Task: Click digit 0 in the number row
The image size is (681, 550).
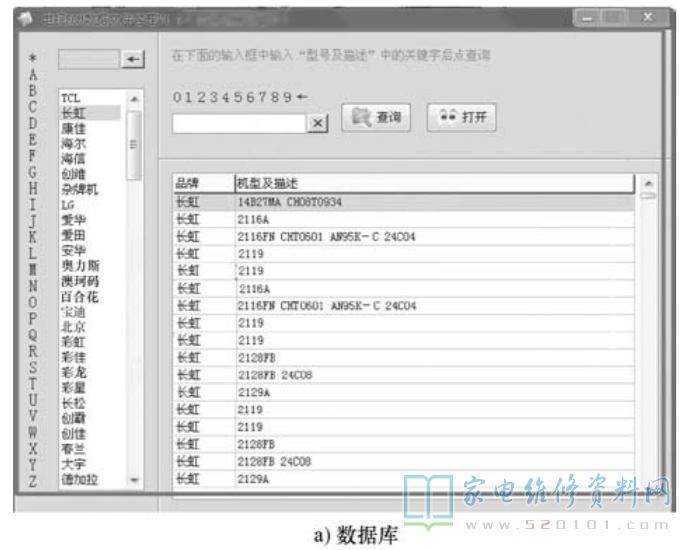Action: click(x=177, y=97)
